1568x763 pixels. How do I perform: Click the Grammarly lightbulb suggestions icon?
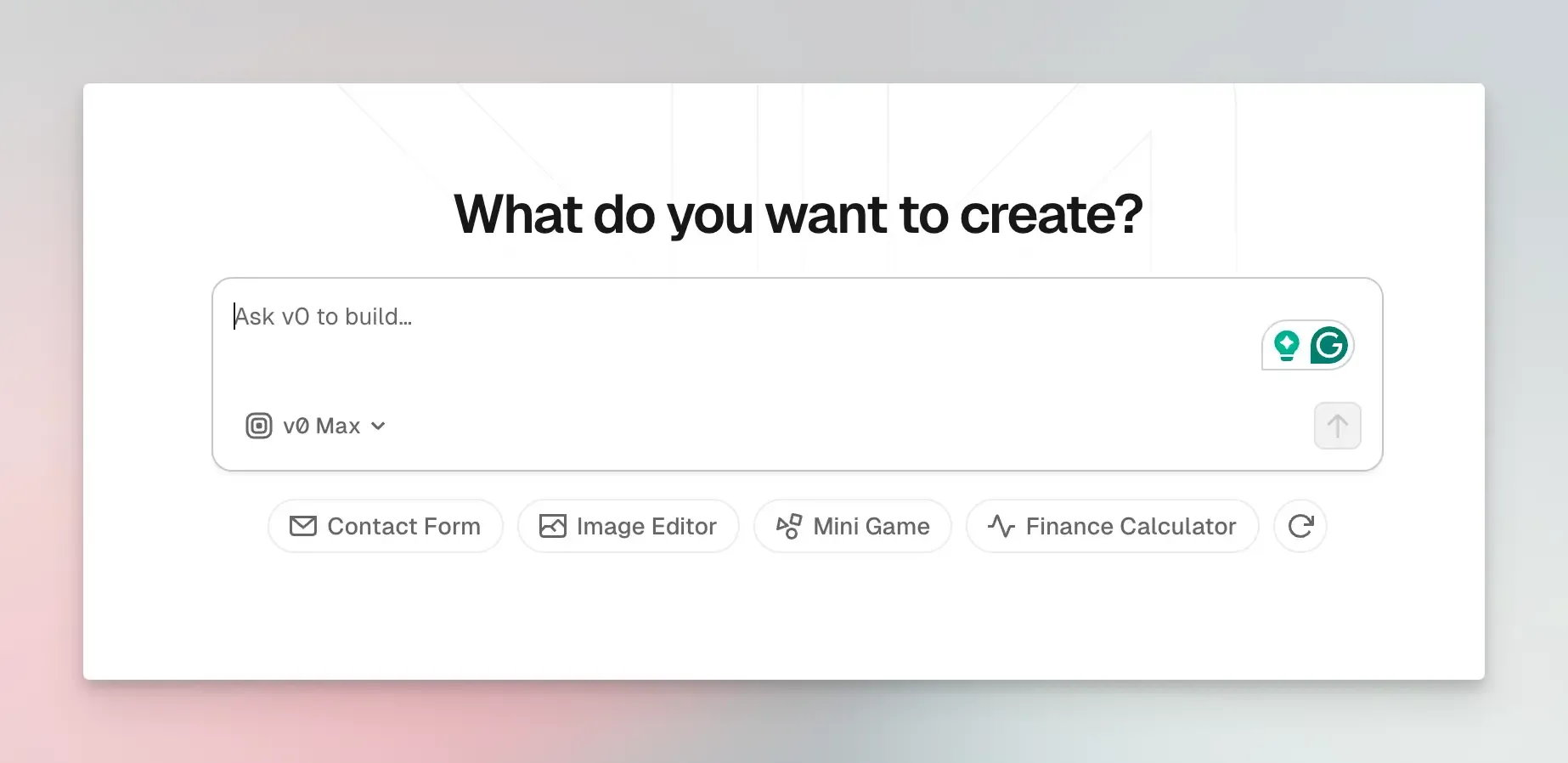1287,346
